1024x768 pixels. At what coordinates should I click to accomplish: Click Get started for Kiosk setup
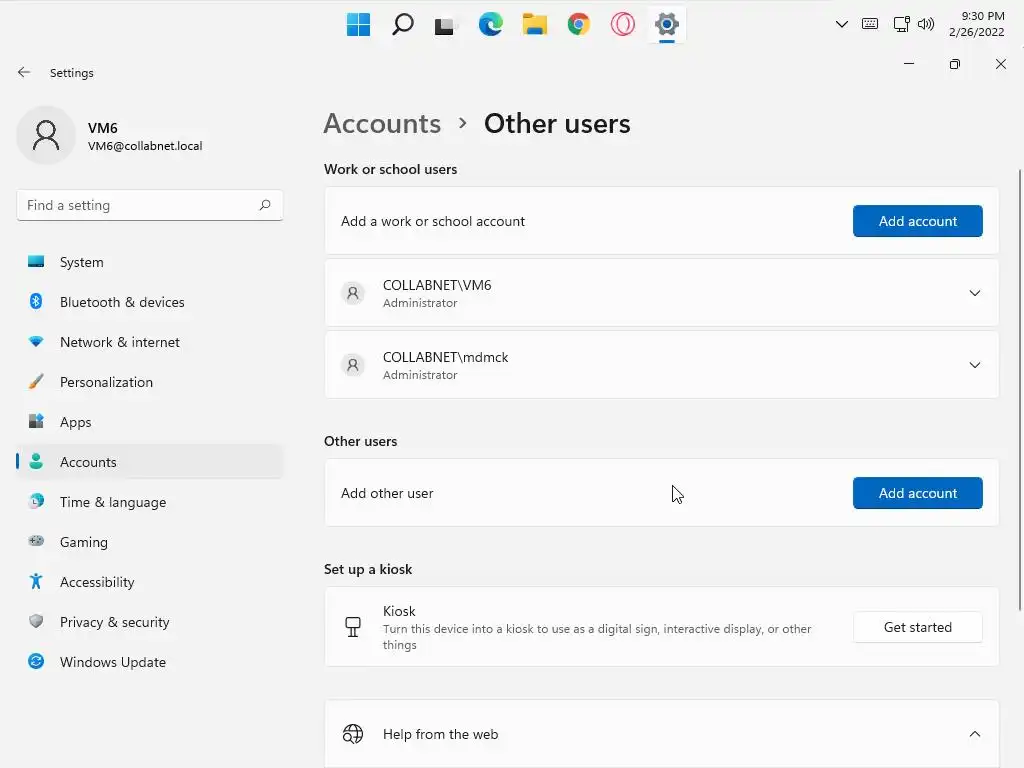click(x=917, y=627)
